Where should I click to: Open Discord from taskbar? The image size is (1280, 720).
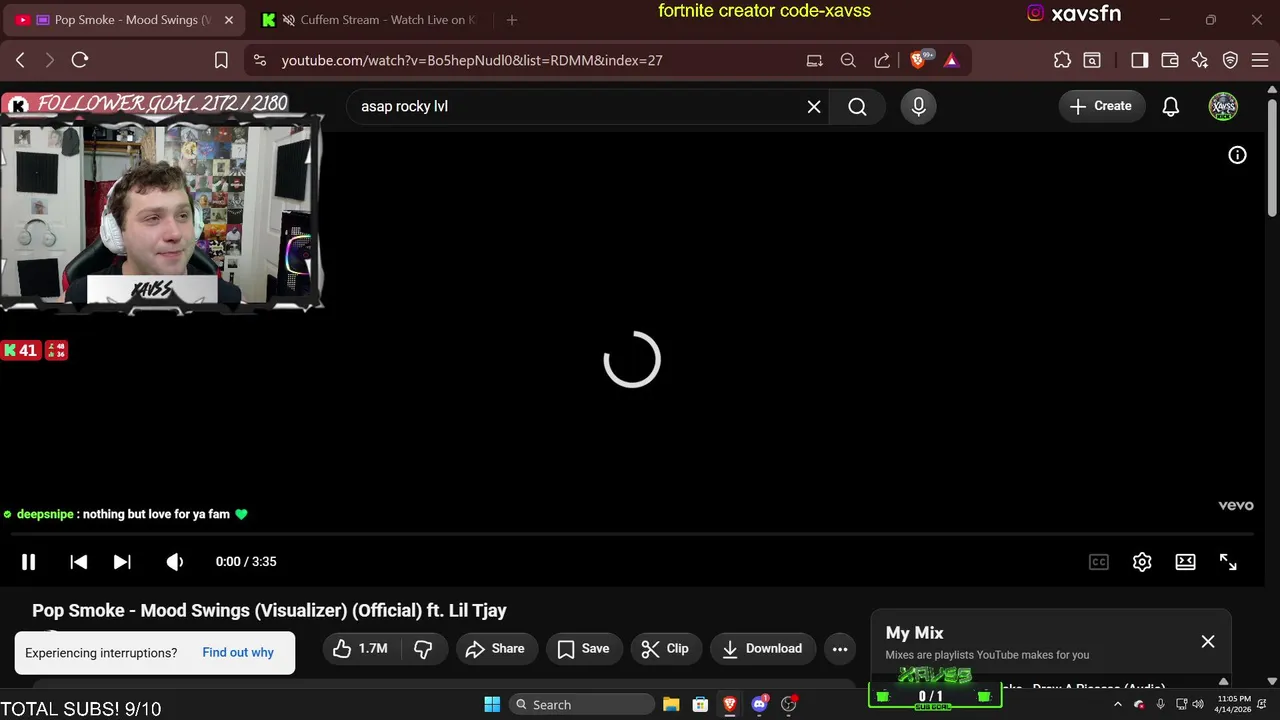point(759,704)
